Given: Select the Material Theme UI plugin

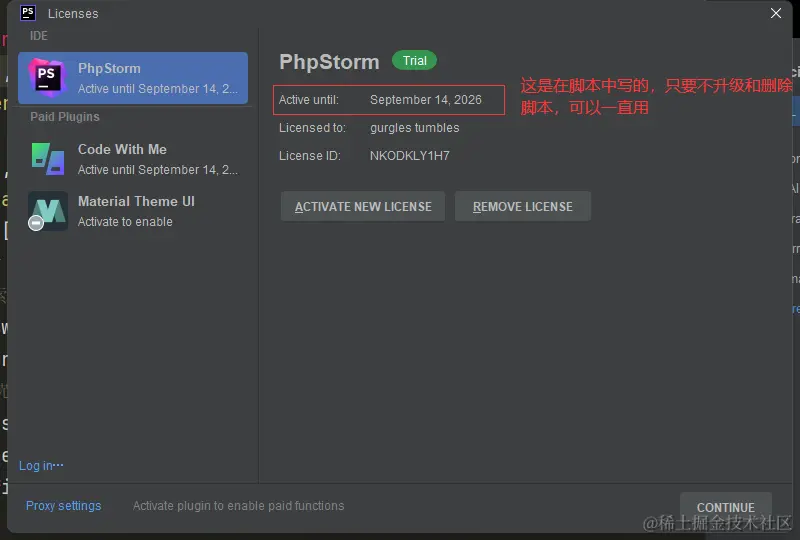Looking at the screenshot, I should coord(133,211).
